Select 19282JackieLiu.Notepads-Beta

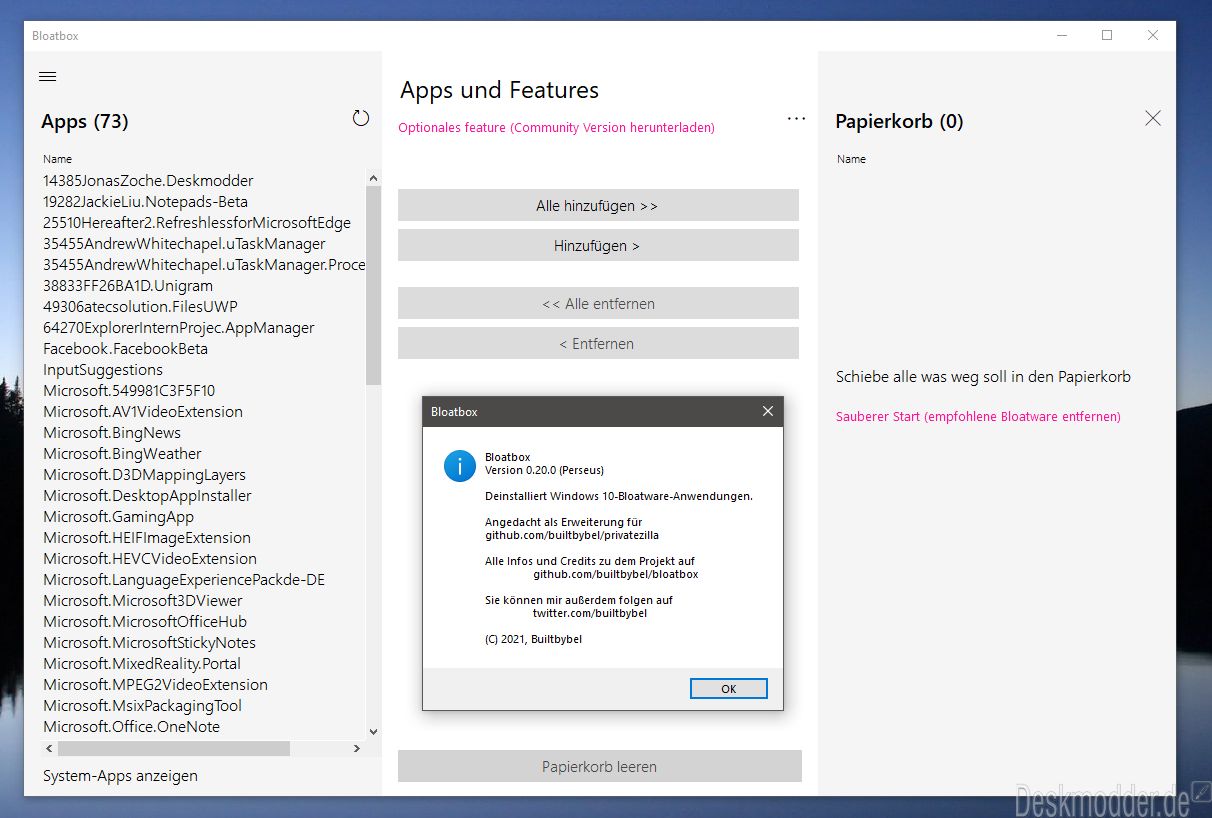(x=146, y=202)
